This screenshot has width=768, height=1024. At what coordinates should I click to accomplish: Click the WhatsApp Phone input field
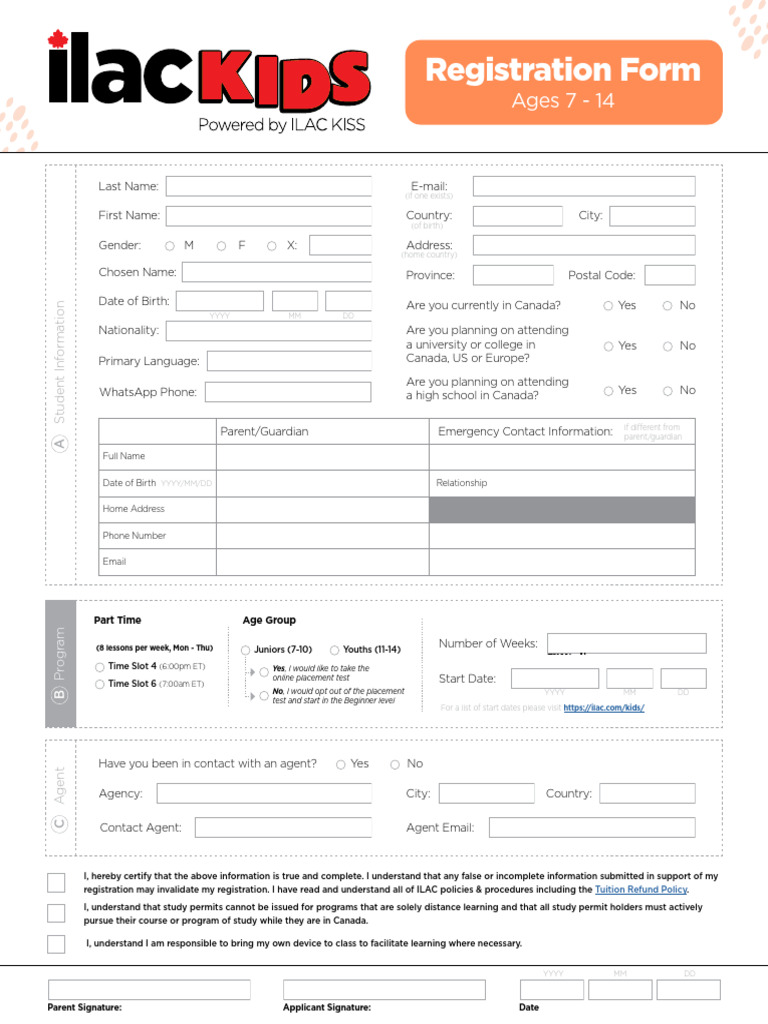(x=288, y=392)
